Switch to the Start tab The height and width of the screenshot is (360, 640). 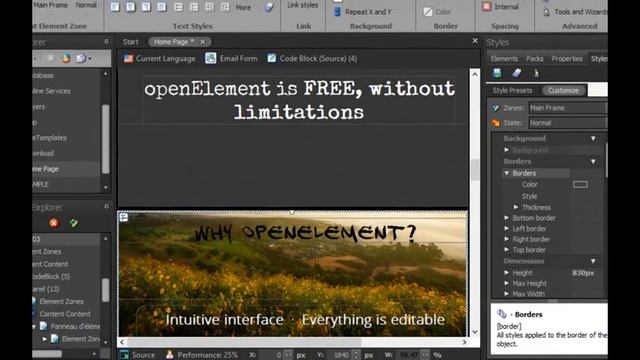[x=131, y=42]
